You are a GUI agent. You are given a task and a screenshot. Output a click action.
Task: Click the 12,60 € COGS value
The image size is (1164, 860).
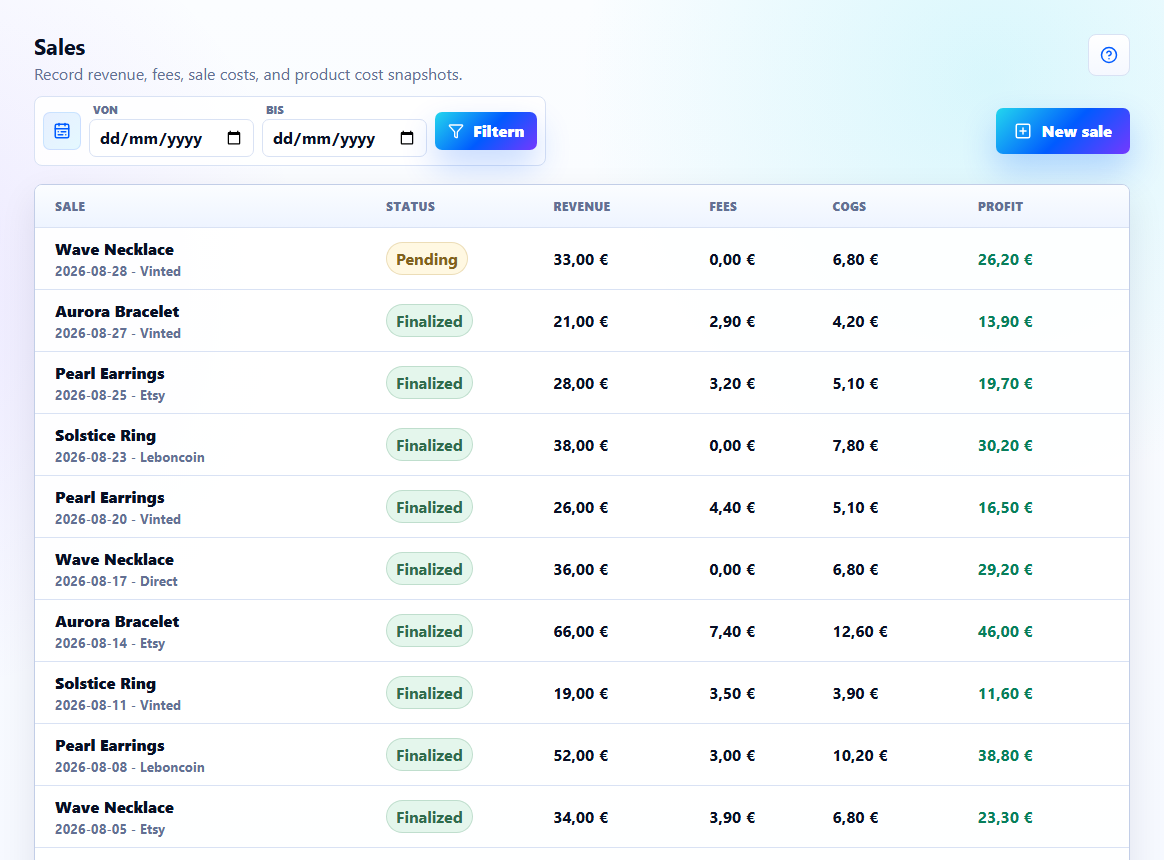(x=860, y=632)
